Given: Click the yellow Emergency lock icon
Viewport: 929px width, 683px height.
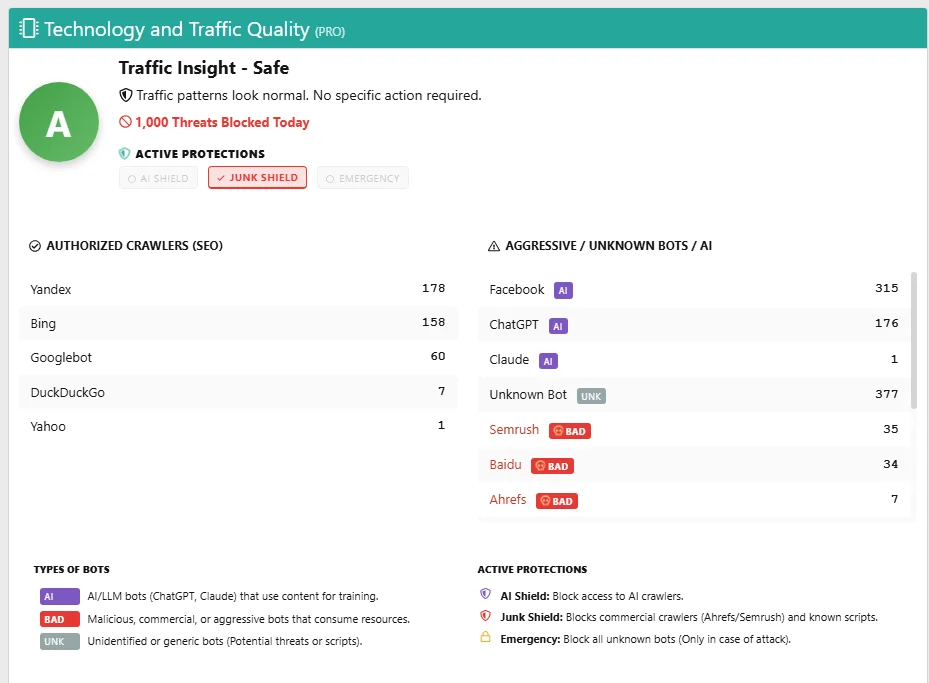Looking at the screenshot, I should pyautogui.click(x=486, y=638).
